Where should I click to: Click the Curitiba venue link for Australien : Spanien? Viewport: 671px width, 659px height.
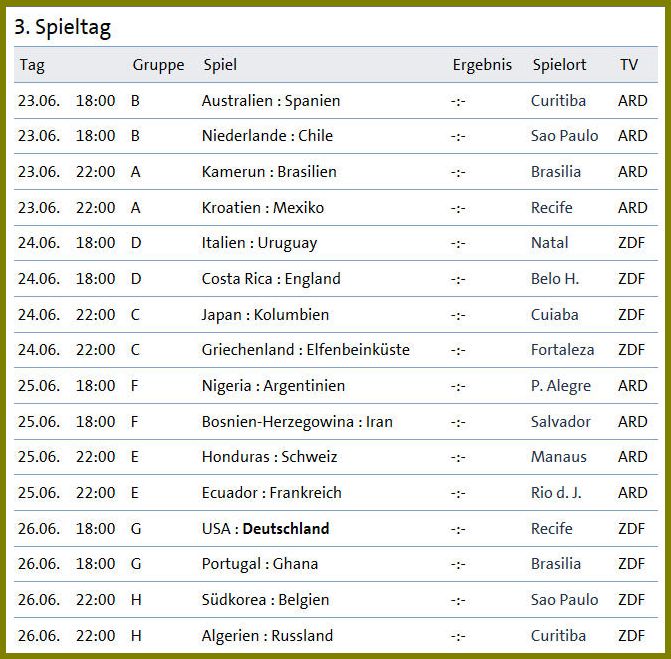point(558,101)
